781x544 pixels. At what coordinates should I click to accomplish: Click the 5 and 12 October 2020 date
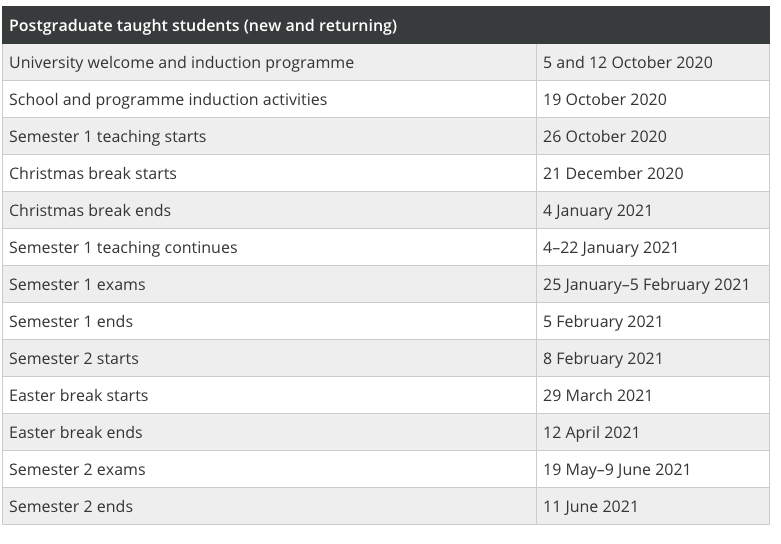(628, 63)
